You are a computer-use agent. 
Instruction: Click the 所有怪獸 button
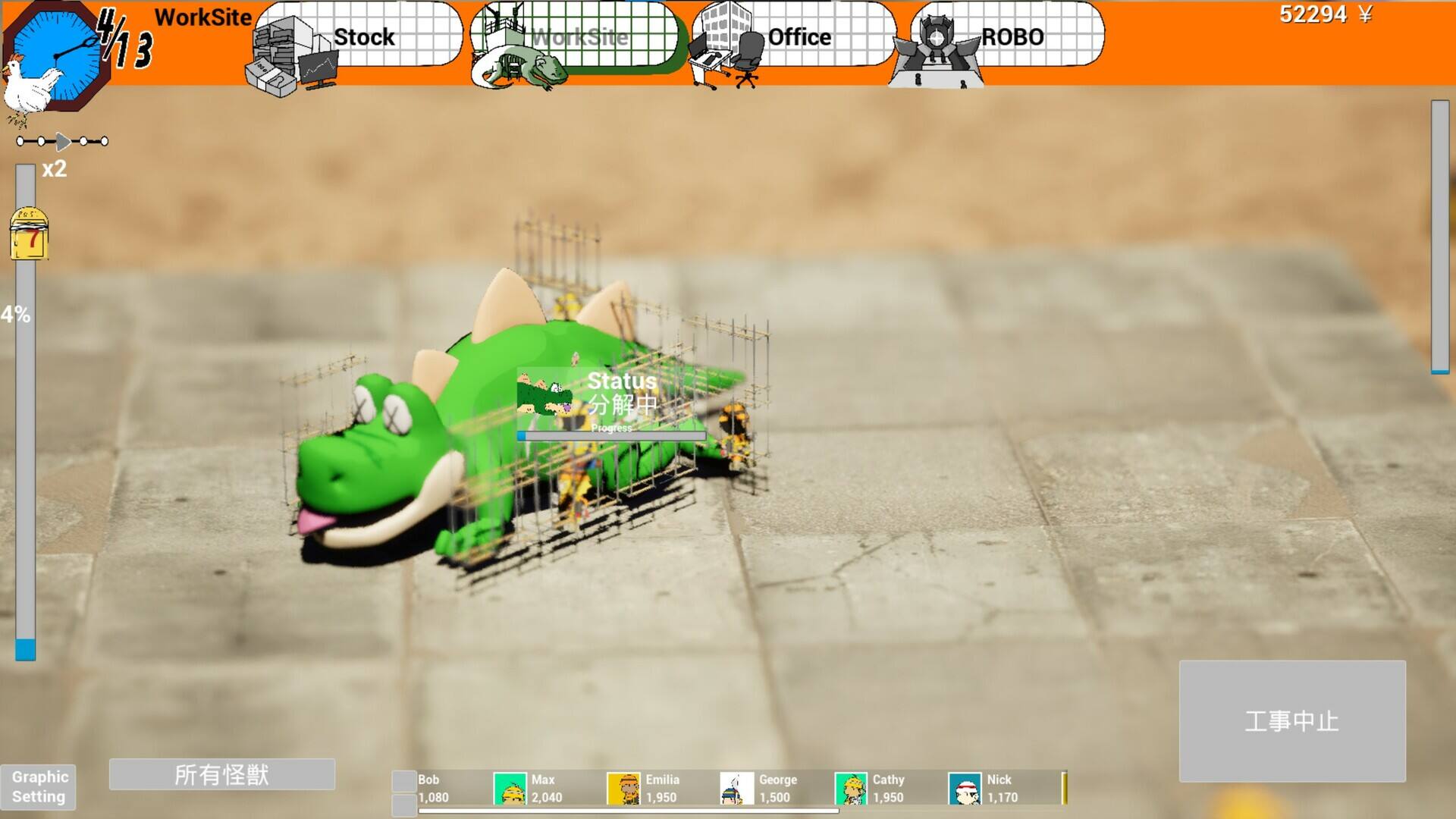[x=221, y=774]
